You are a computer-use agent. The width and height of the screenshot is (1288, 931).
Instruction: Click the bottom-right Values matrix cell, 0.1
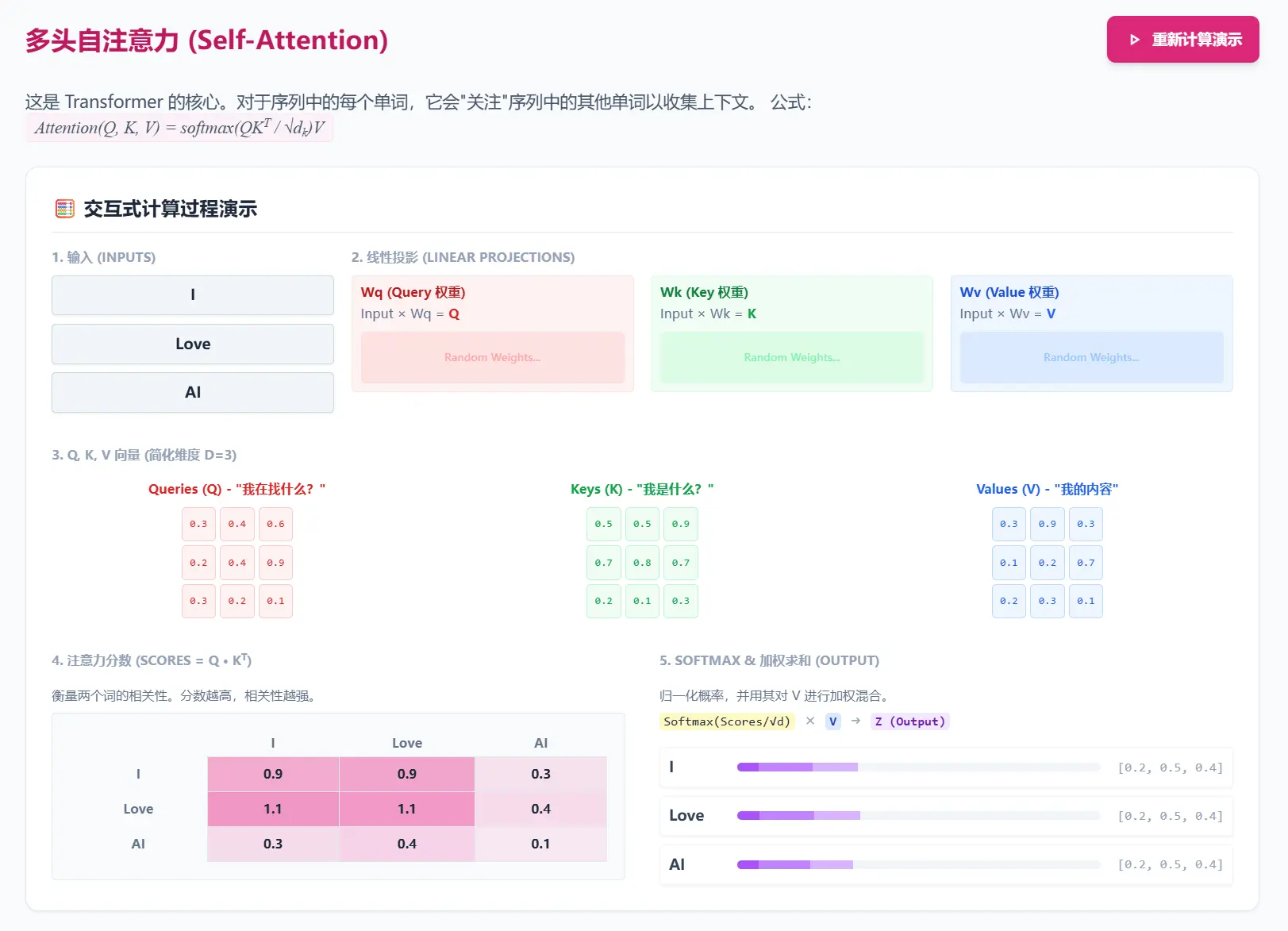1086,601
